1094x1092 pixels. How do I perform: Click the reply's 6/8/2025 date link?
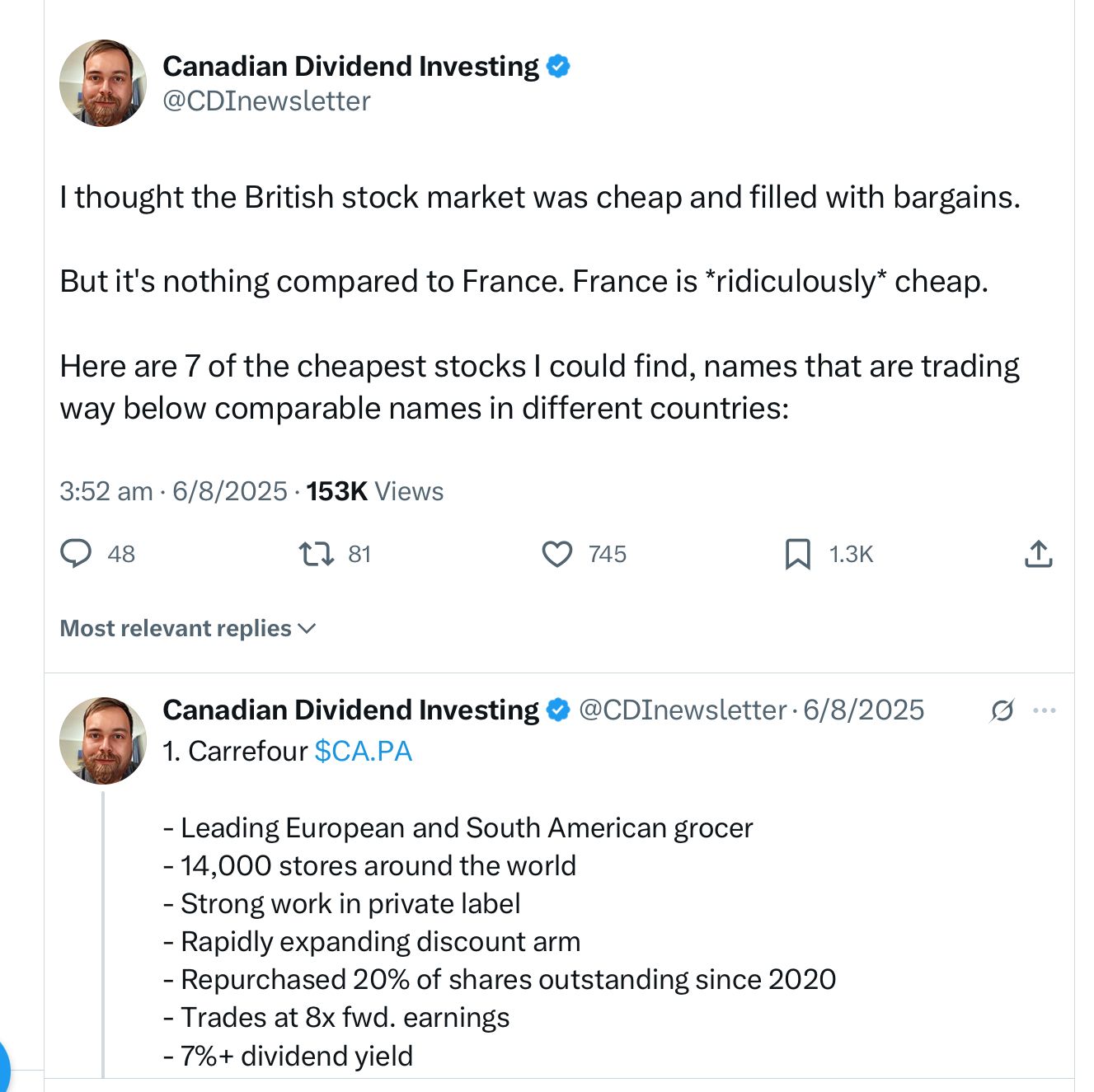coord(863,710)
